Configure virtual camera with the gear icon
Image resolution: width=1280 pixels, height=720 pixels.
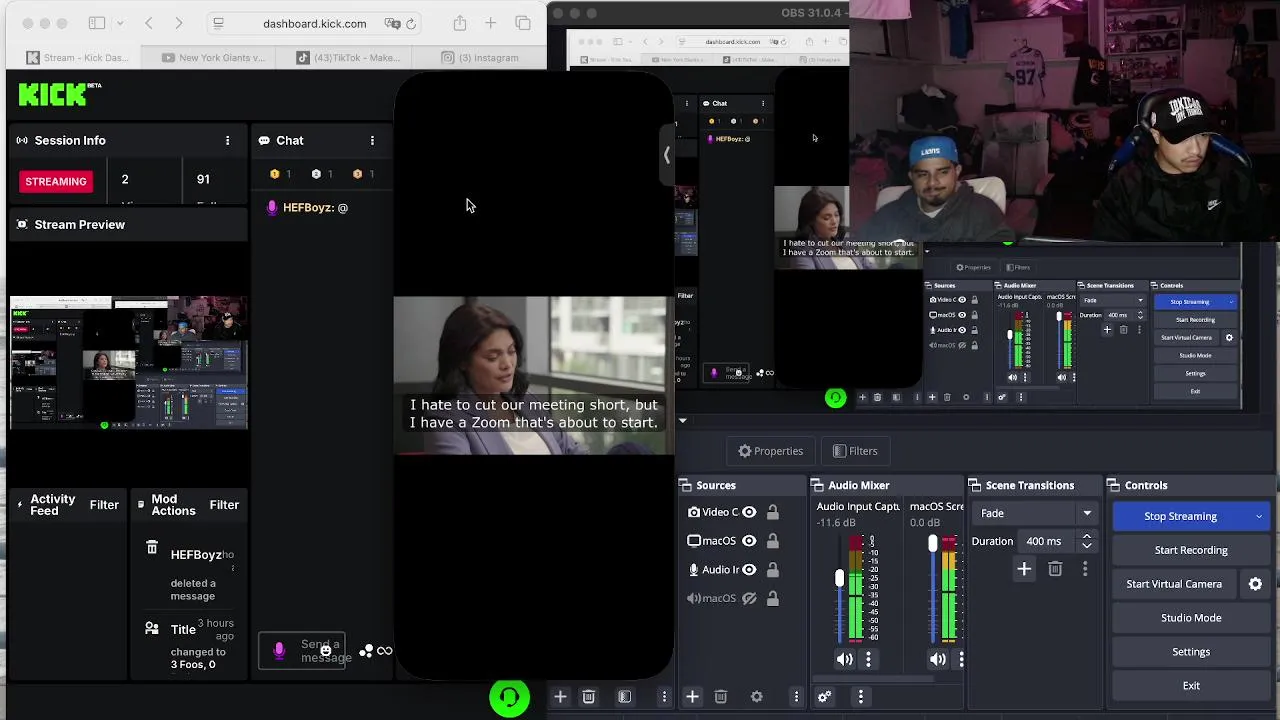1255,584
